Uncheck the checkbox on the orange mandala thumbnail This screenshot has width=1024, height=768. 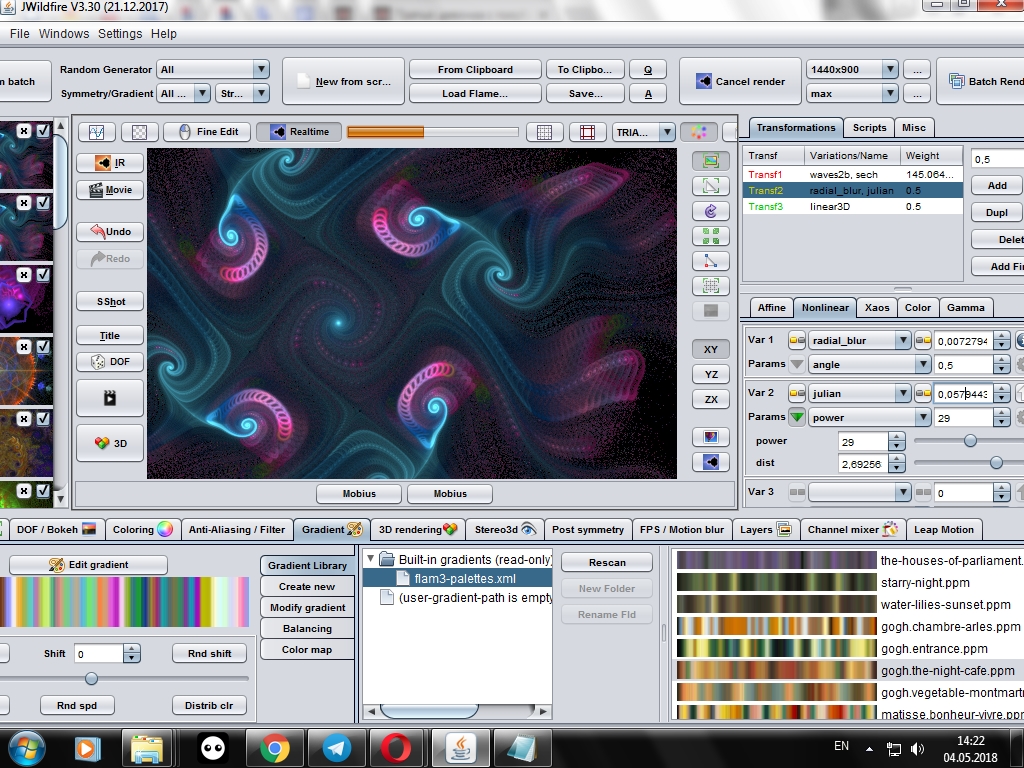click(x=43, y=347)
